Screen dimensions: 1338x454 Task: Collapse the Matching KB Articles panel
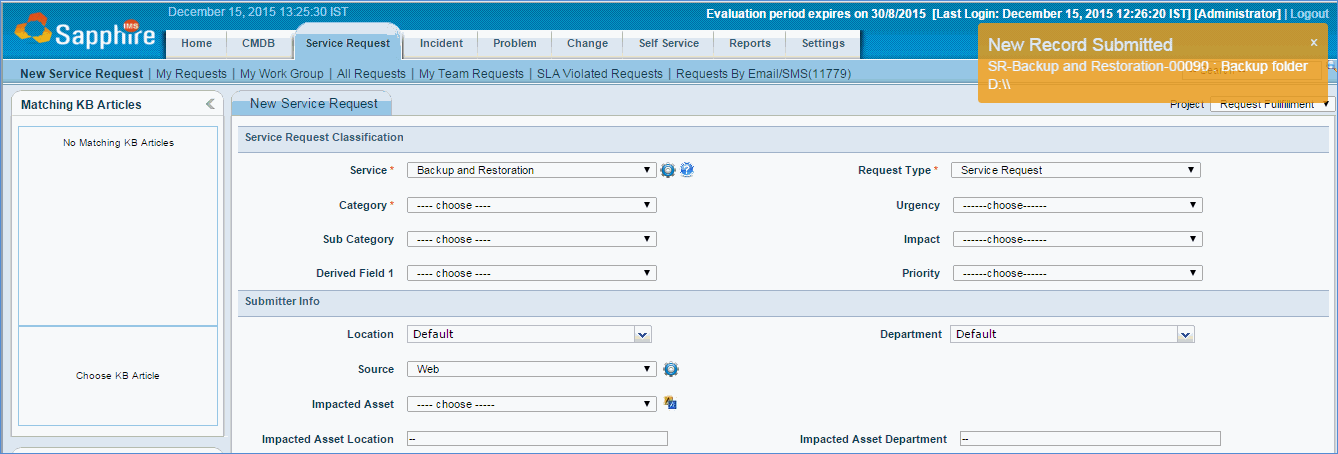click(x=210, y=104)
